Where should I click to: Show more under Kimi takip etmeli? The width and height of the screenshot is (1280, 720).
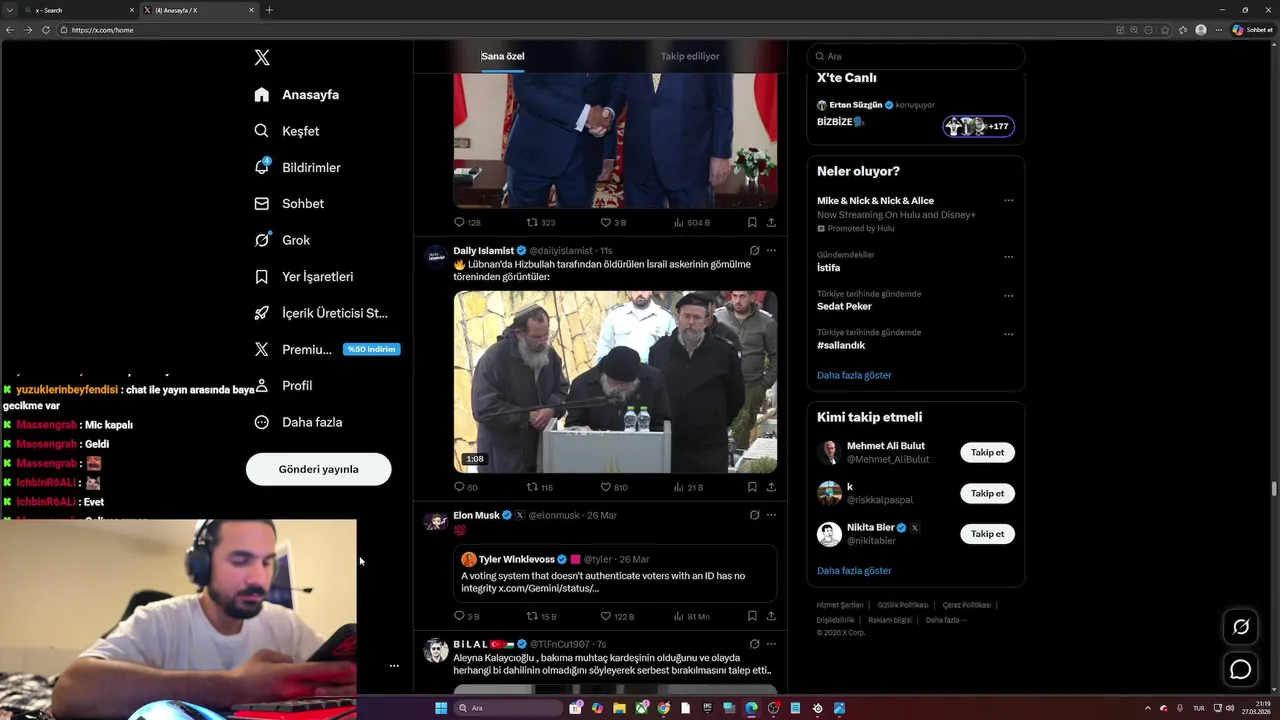point(854,571)
